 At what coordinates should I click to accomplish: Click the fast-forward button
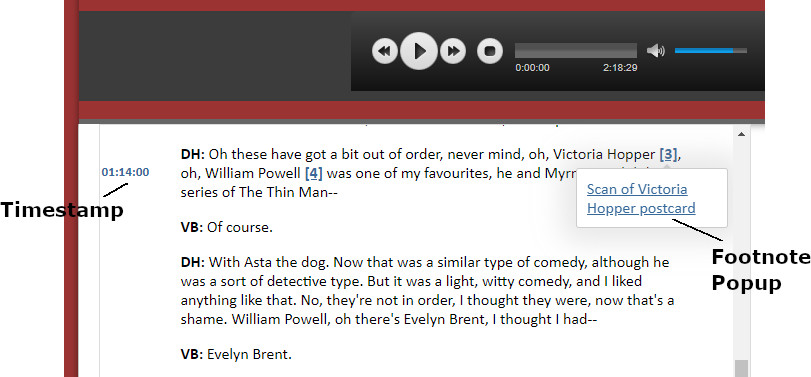pos(453,51)
